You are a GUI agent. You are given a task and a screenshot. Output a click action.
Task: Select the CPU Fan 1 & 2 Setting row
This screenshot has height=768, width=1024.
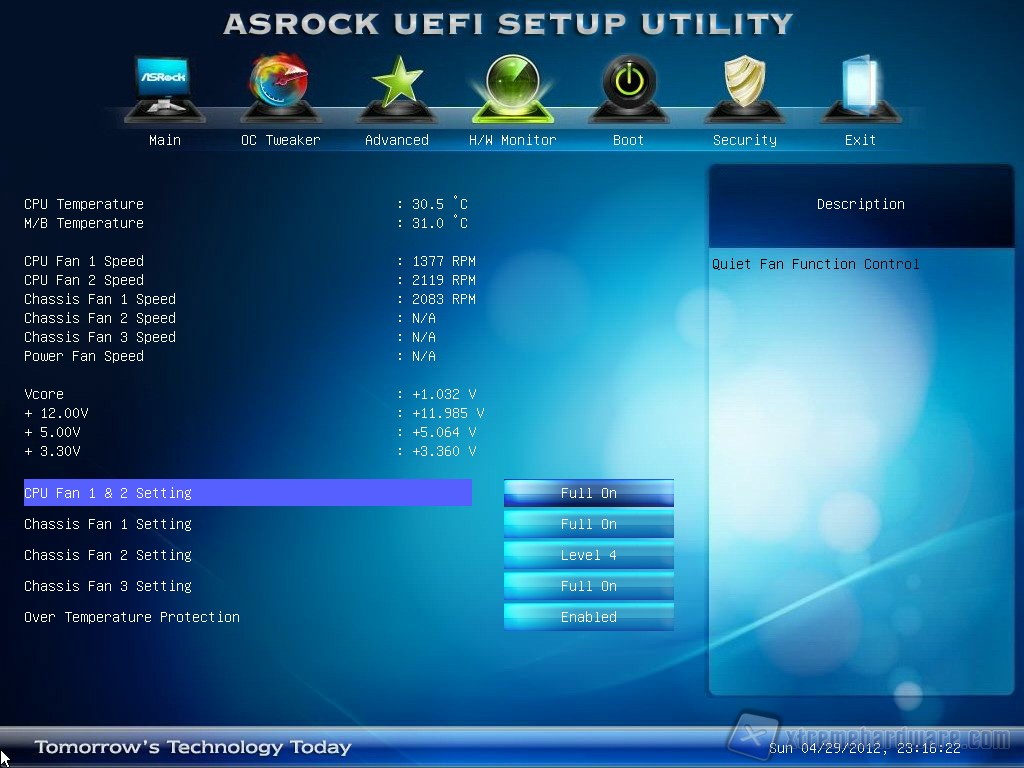click(247, 493)
